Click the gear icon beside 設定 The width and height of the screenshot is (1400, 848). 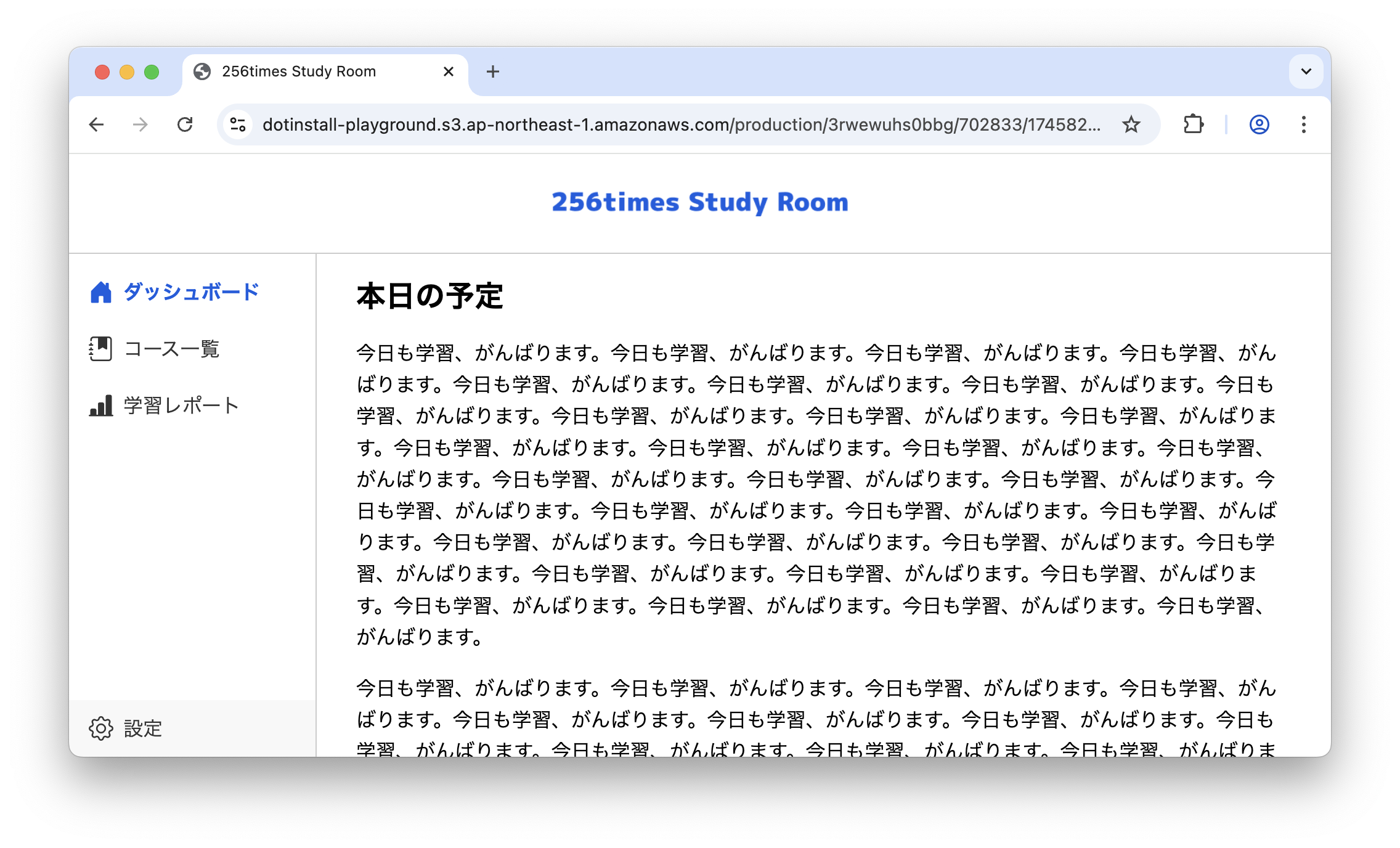pos(101,728)
